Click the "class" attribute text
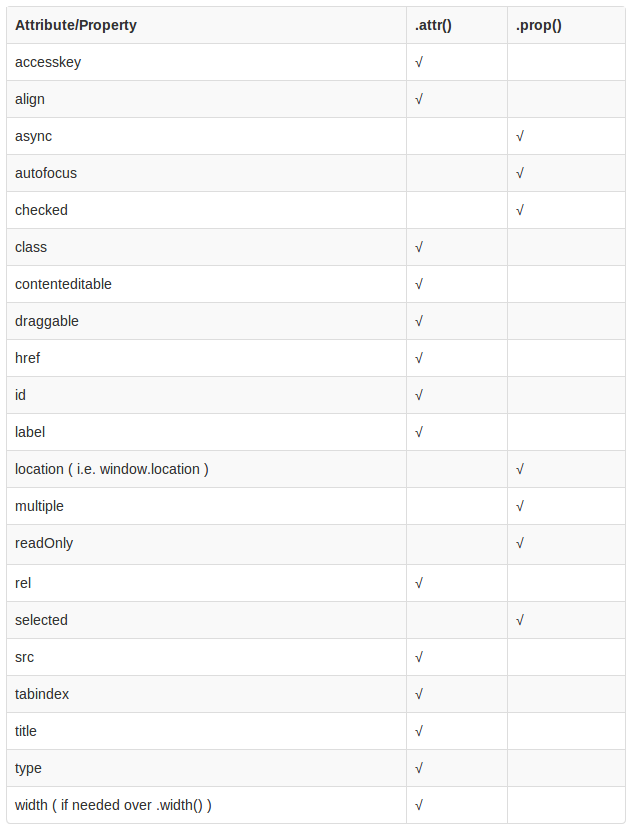The width and height of the screenshot is (634, 836). pos(31,248)
